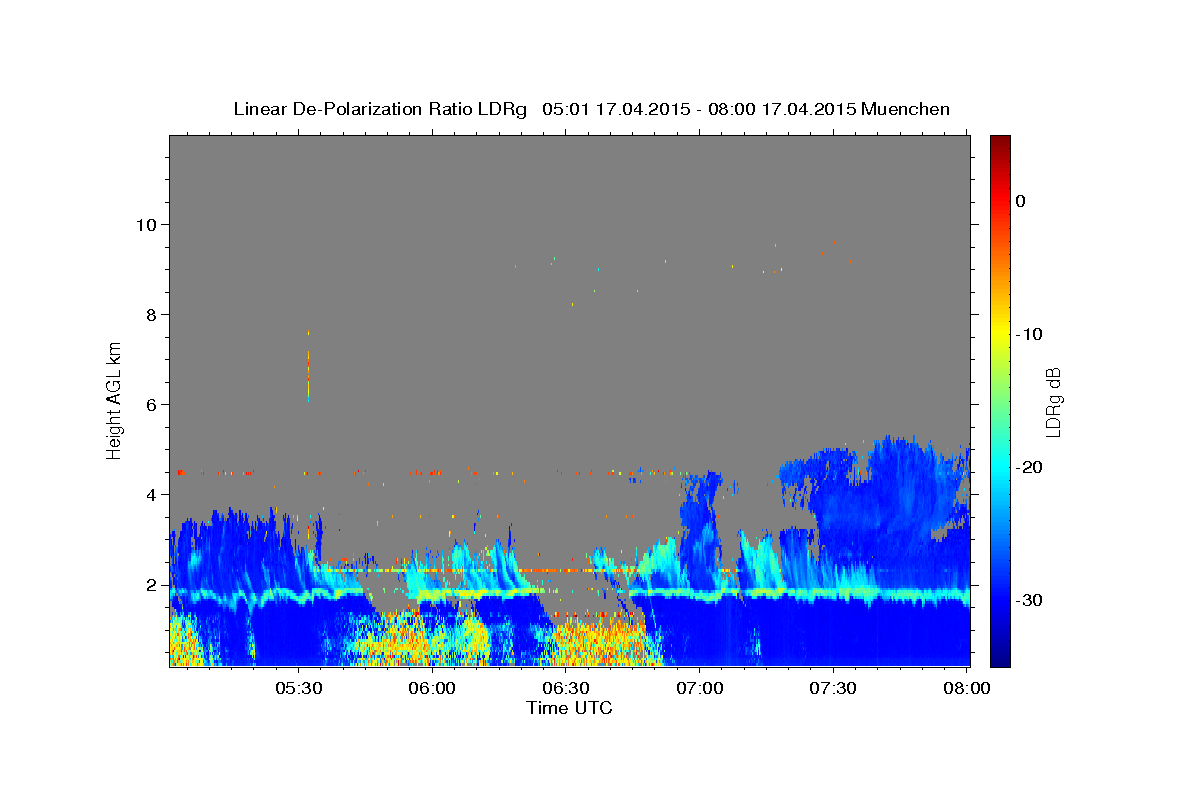The width and height of the screenshot is (1200, 800).
Task: Click the '4' height tick label
Action: (x=152, y=494)
